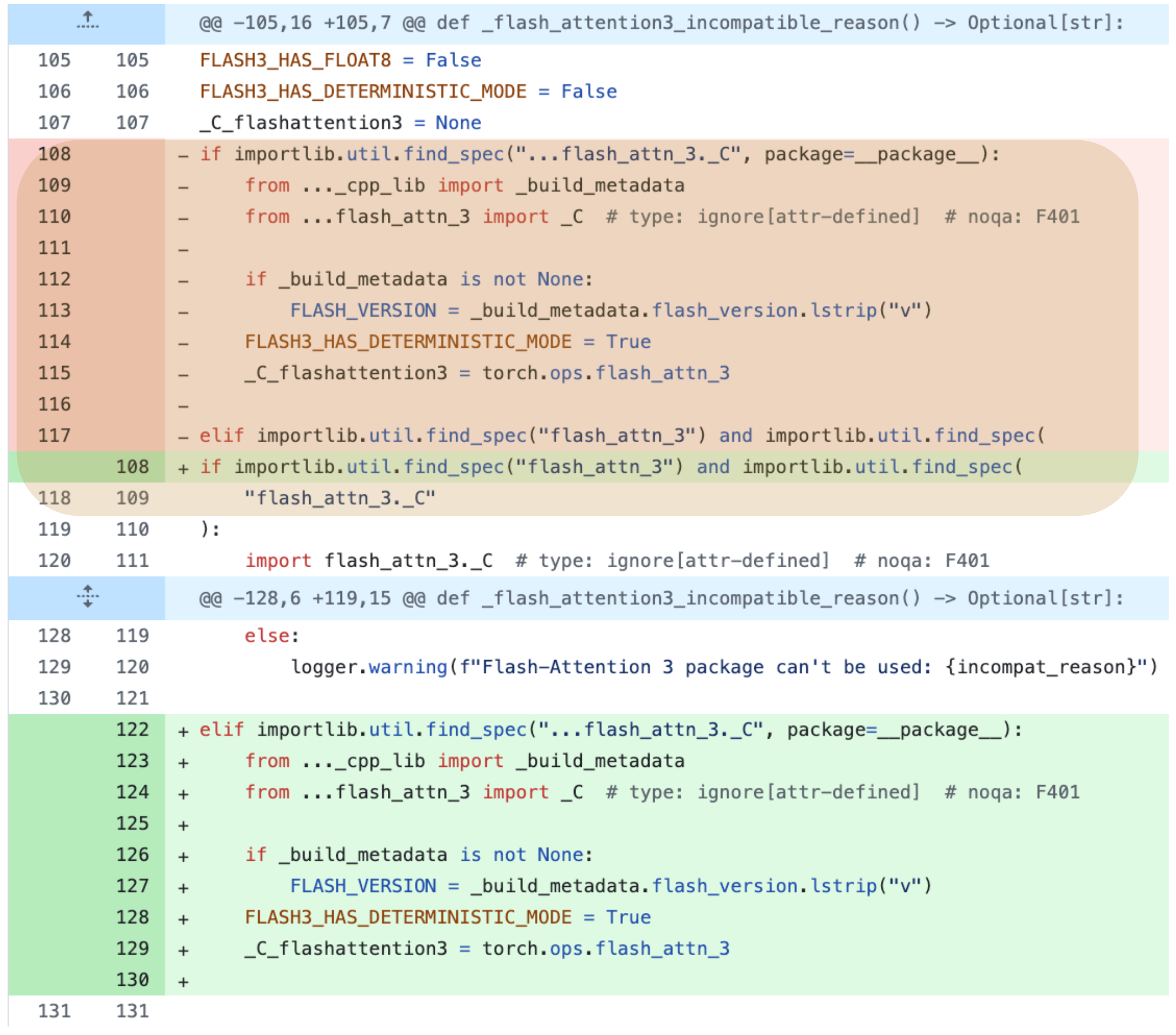This screenshot has height=1035, width=1176.
Task: Click old line number 120
Action: [54, 560]
